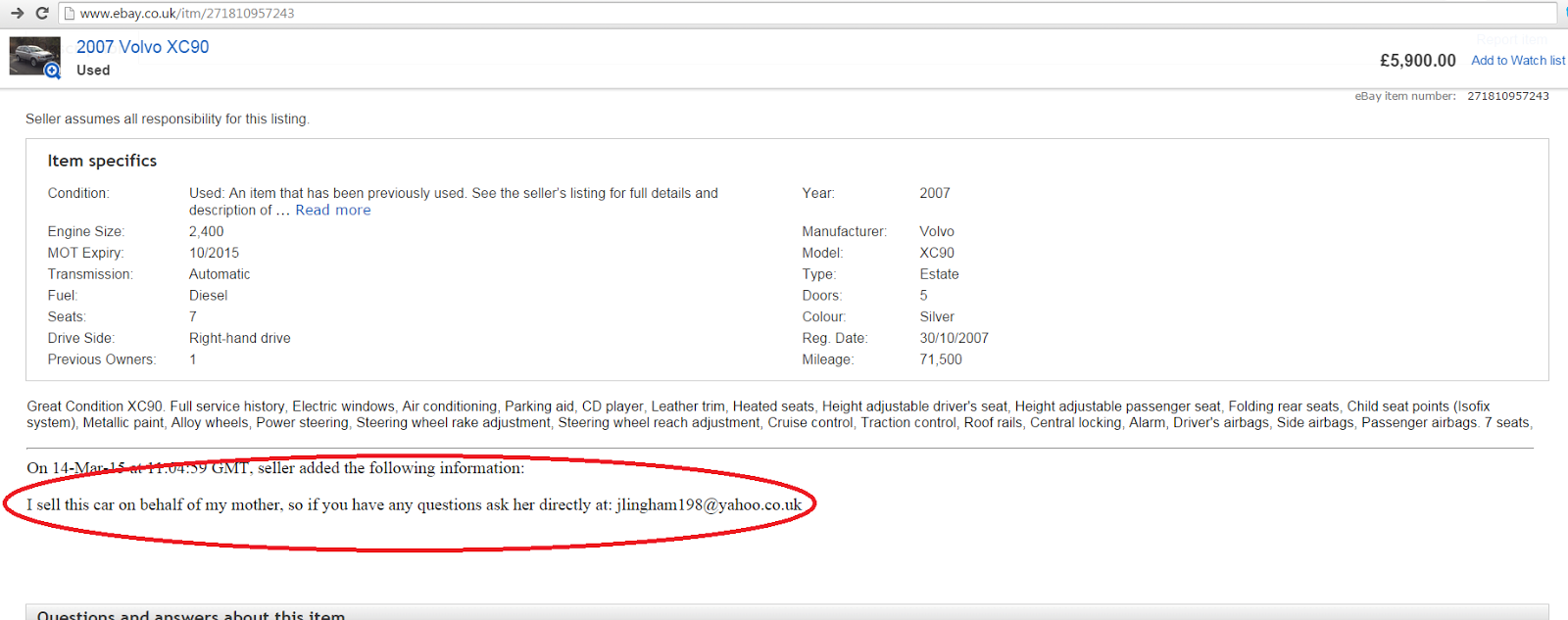Click Model value XC90
Viewport: 1568px width, 620px height.
(x=937, y=254)
